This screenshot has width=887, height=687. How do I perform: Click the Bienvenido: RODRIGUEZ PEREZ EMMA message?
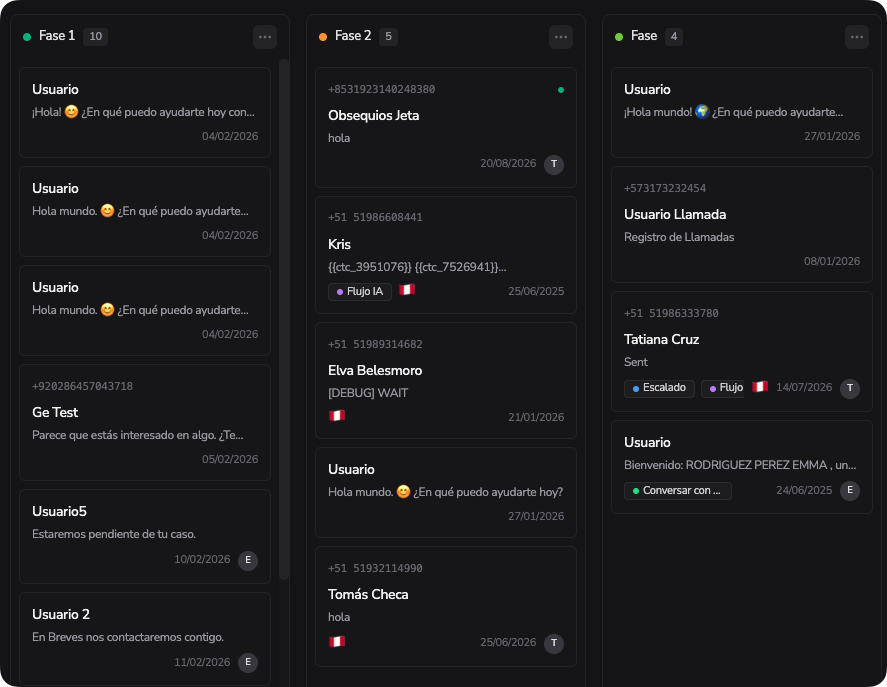click(740, 465)
